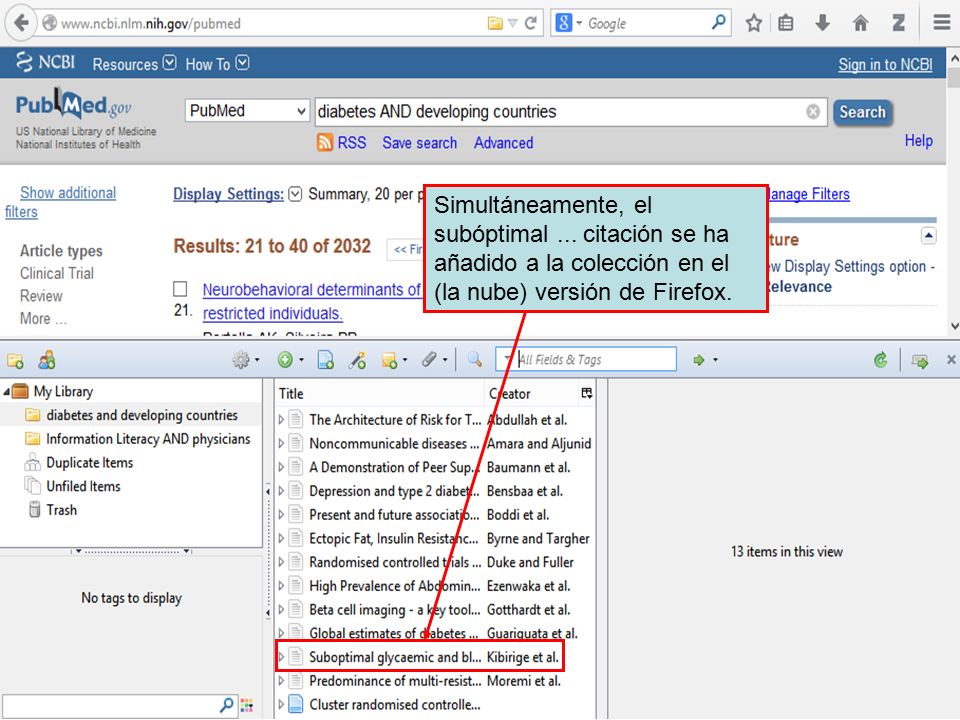960x720 pixels.
Task: Click the tag filter search box
Action: 118,706
